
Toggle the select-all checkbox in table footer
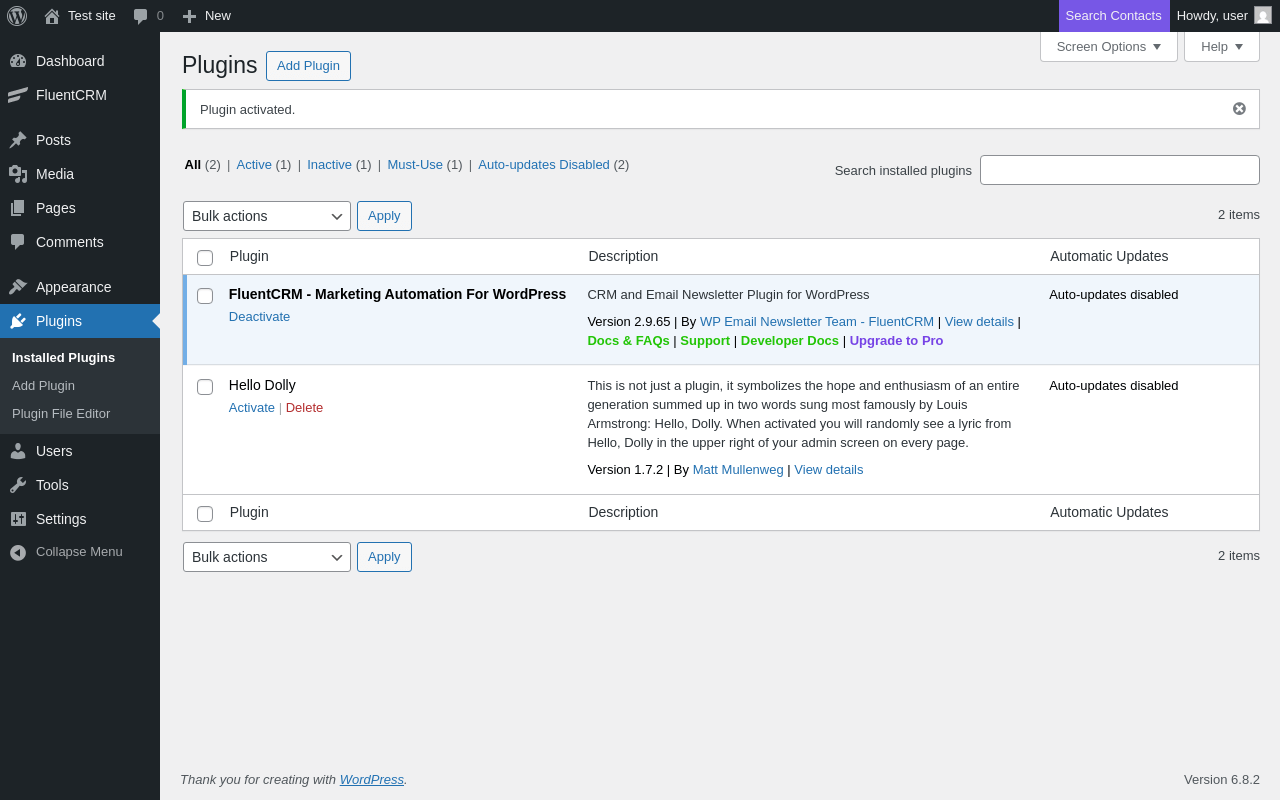point(205,514)
